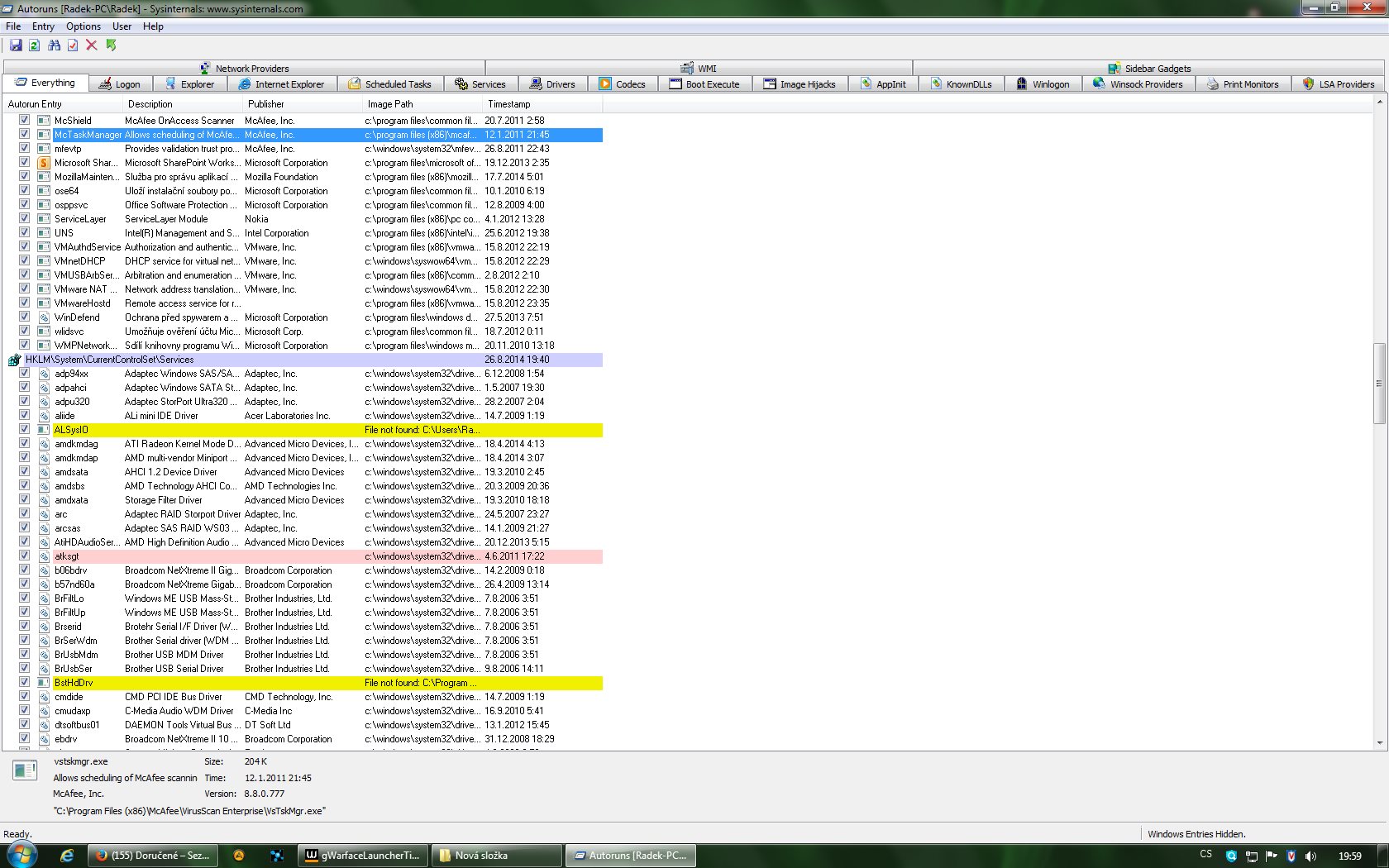This screenshot has width=1389, height=868.
Task: Click the Action Center flag tray icon
Action: click(x=1272, y=856)
